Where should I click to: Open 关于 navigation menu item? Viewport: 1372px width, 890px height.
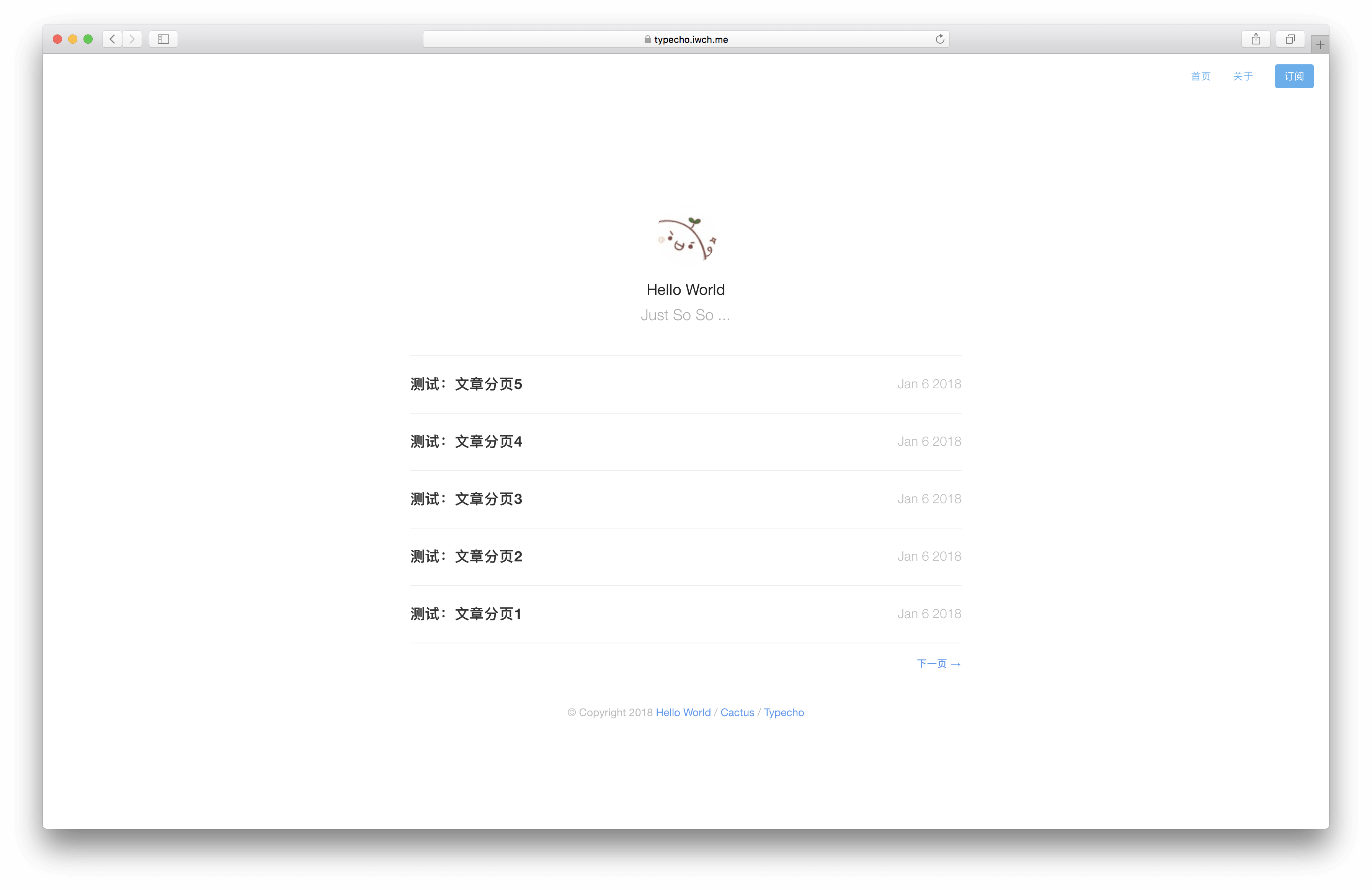(1243, 76)
